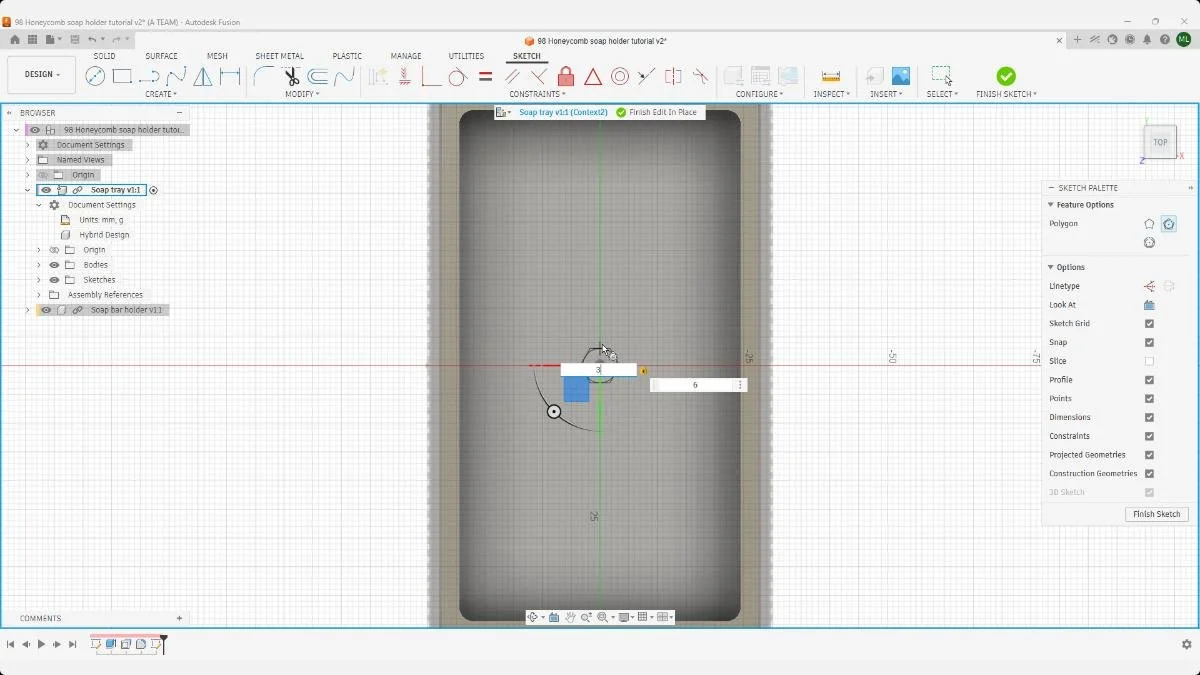Image resolution: width=1200 pixels, height=675 pixels.
Task: Apply the Fix/Unfix lock constraint
Action: 566,76
